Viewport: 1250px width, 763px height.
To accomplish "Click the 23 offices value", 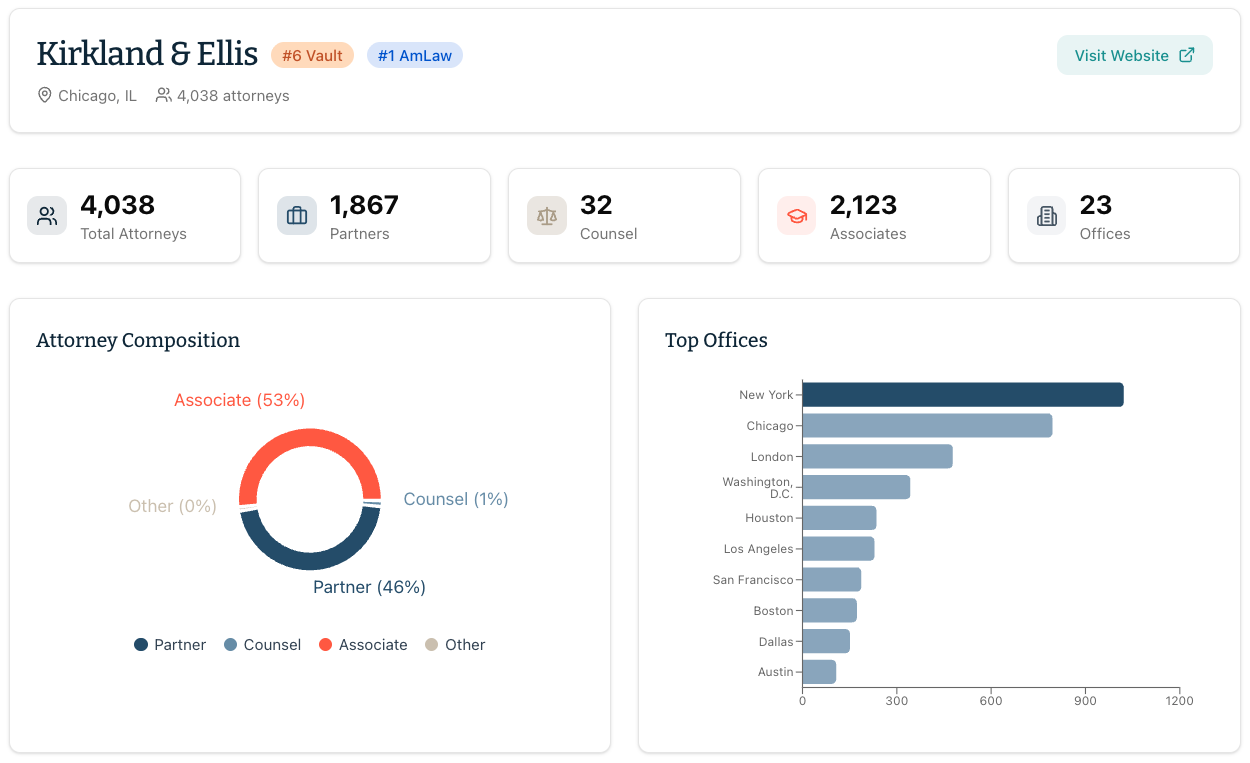I will point(1096,205).
